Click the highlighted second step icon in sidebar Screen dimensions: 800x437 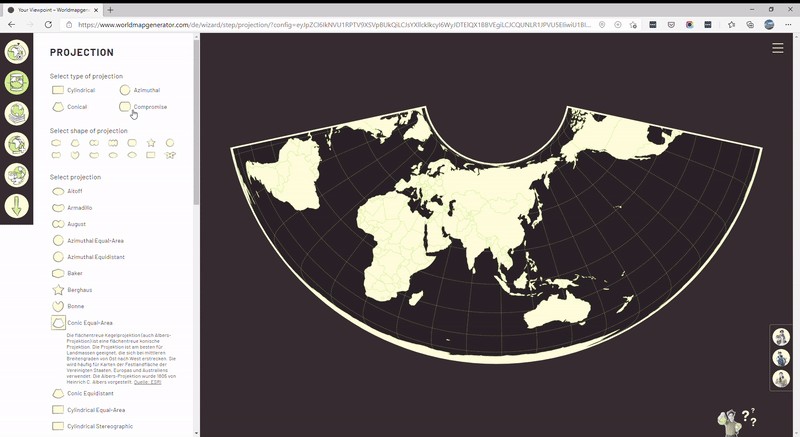(x=17, y=82)
